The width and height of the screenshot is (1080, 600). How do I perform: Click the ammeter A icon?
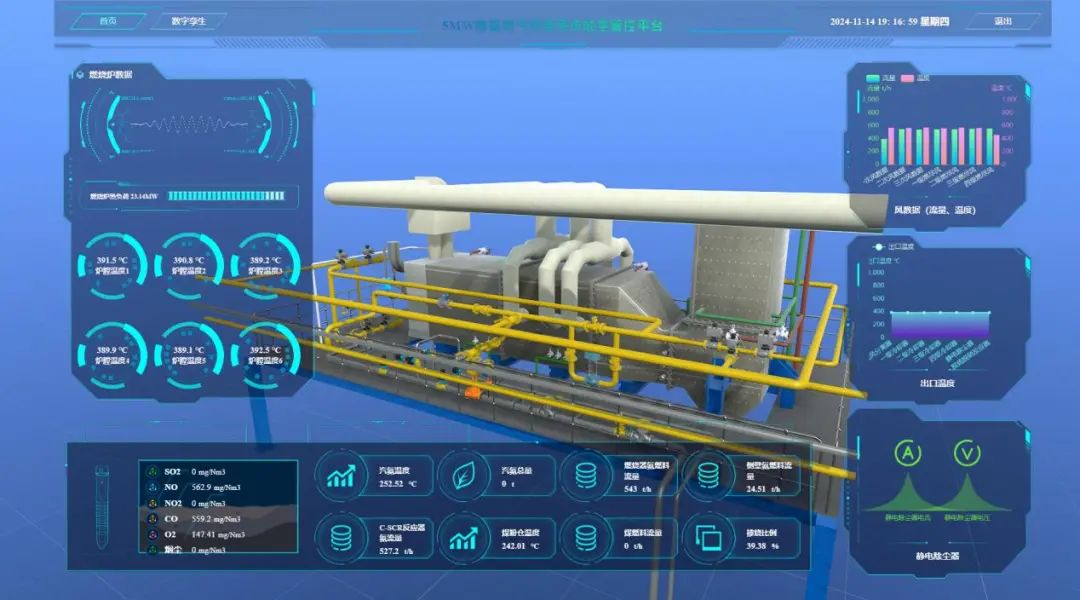coord(909,453)
